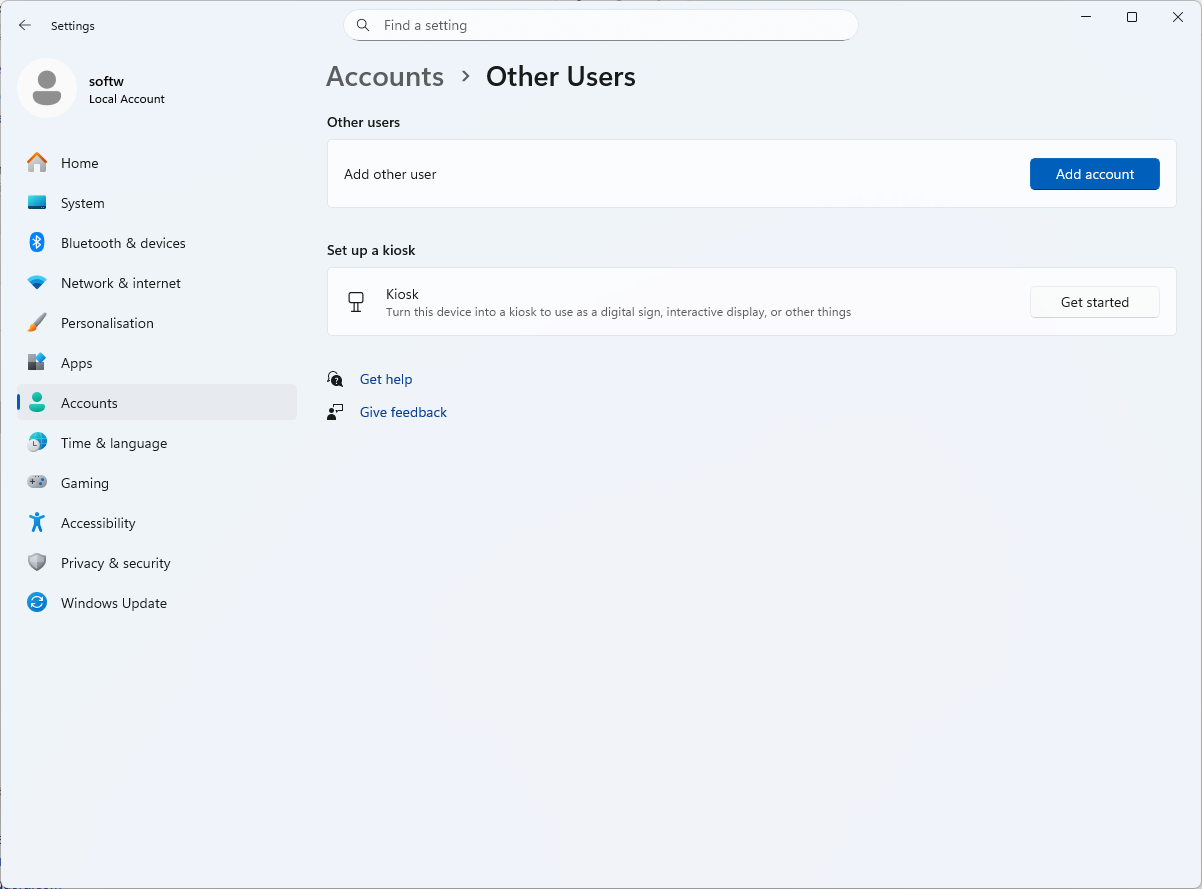Select Apps in the sidebar

[157, 363]
